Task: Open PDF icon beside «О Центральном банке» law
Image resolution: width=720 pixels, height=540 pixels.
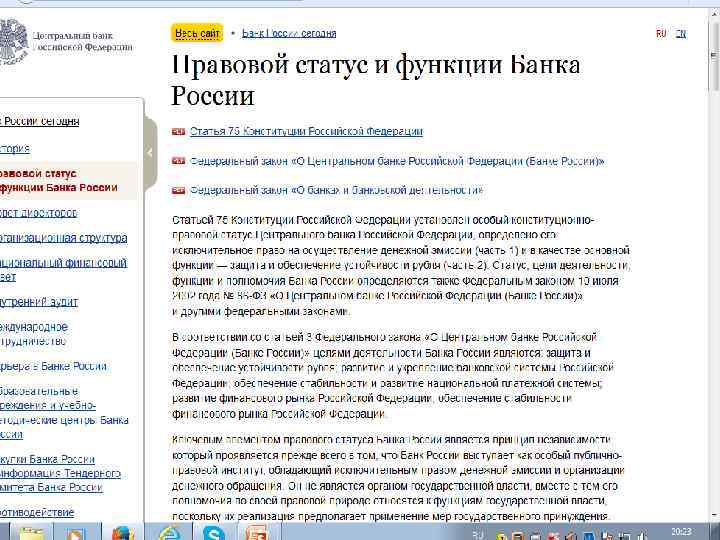Action: [x=179, y=161]
